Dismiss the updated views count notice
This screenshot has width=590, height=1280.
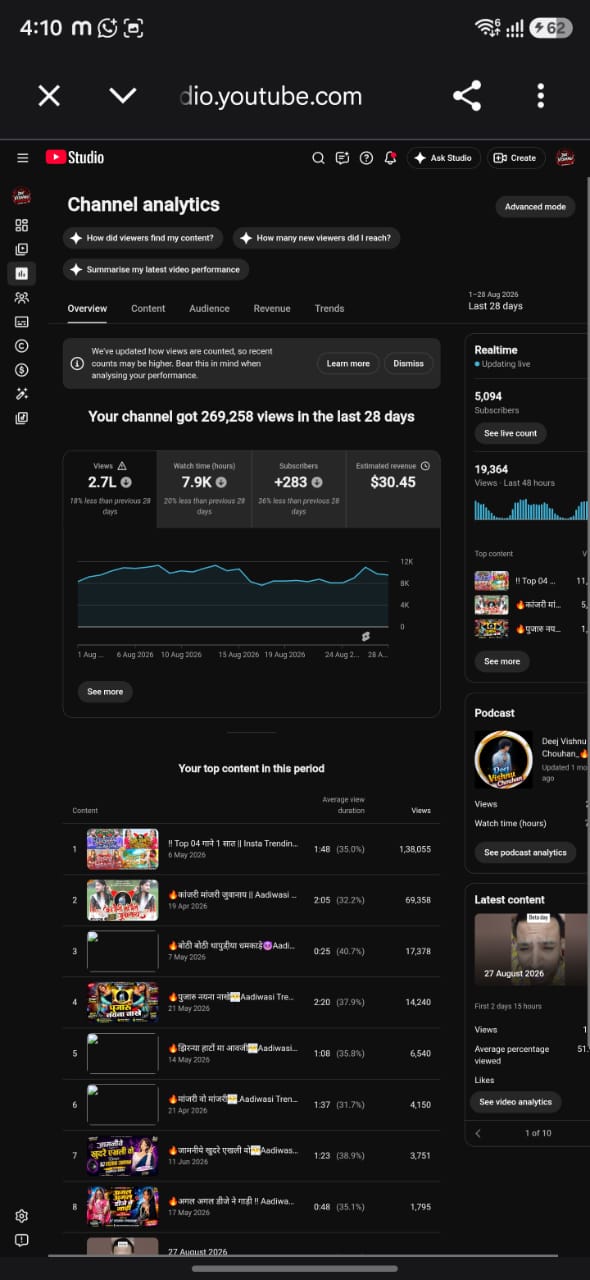click(x=408, y=363)
